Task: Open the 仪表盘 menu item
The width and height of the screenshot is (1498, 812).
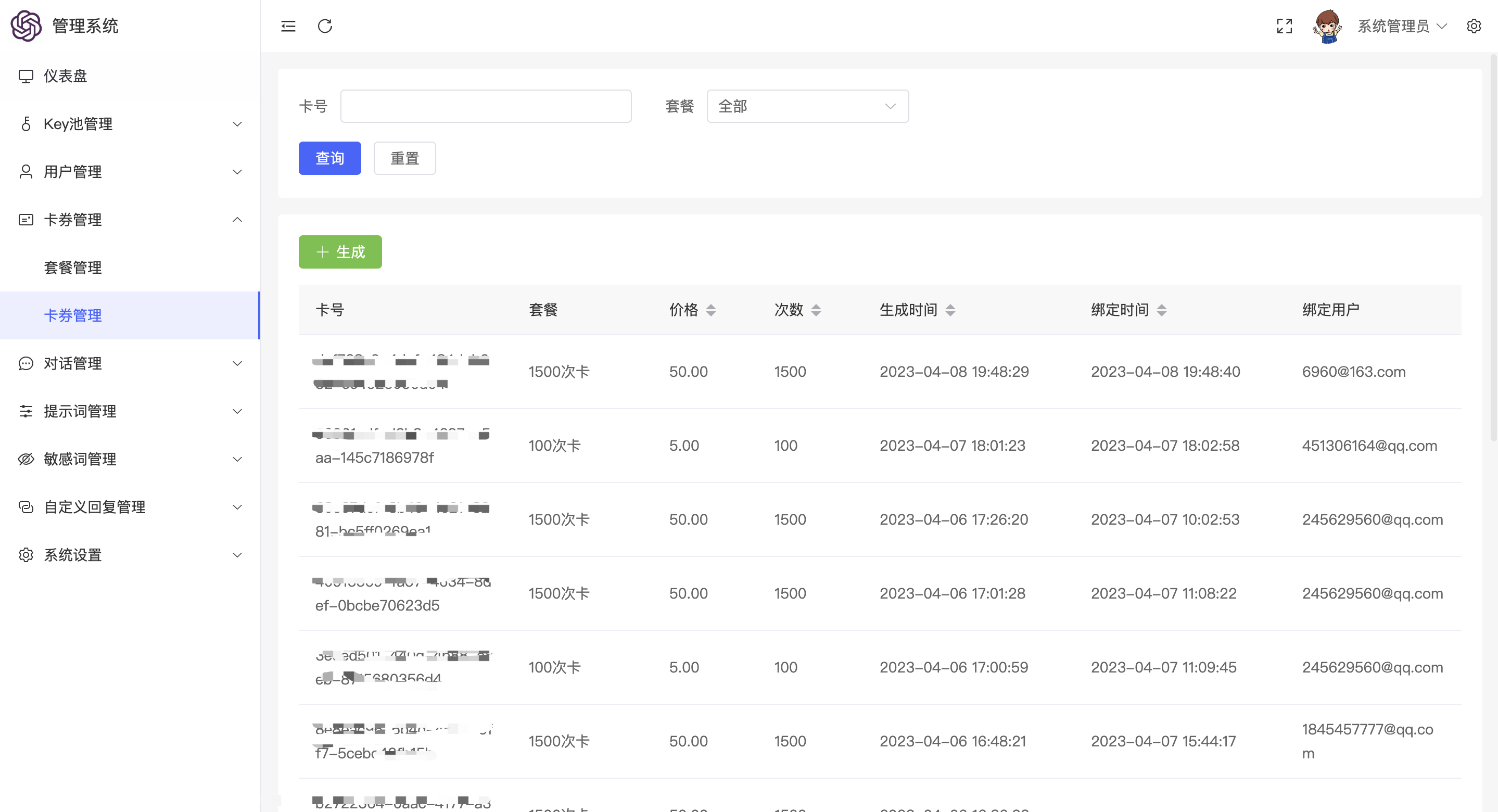Action: (x=130, y=76)
